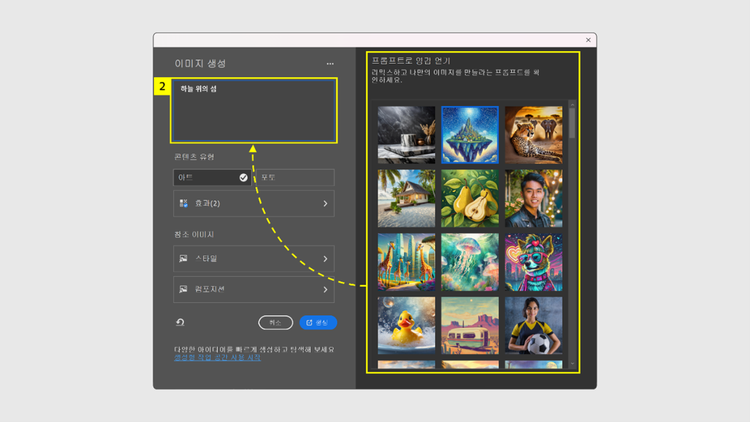Select the giraffes in city thumbnail
The height and width of the screenshot is (422, 750).
pos(407,262)
